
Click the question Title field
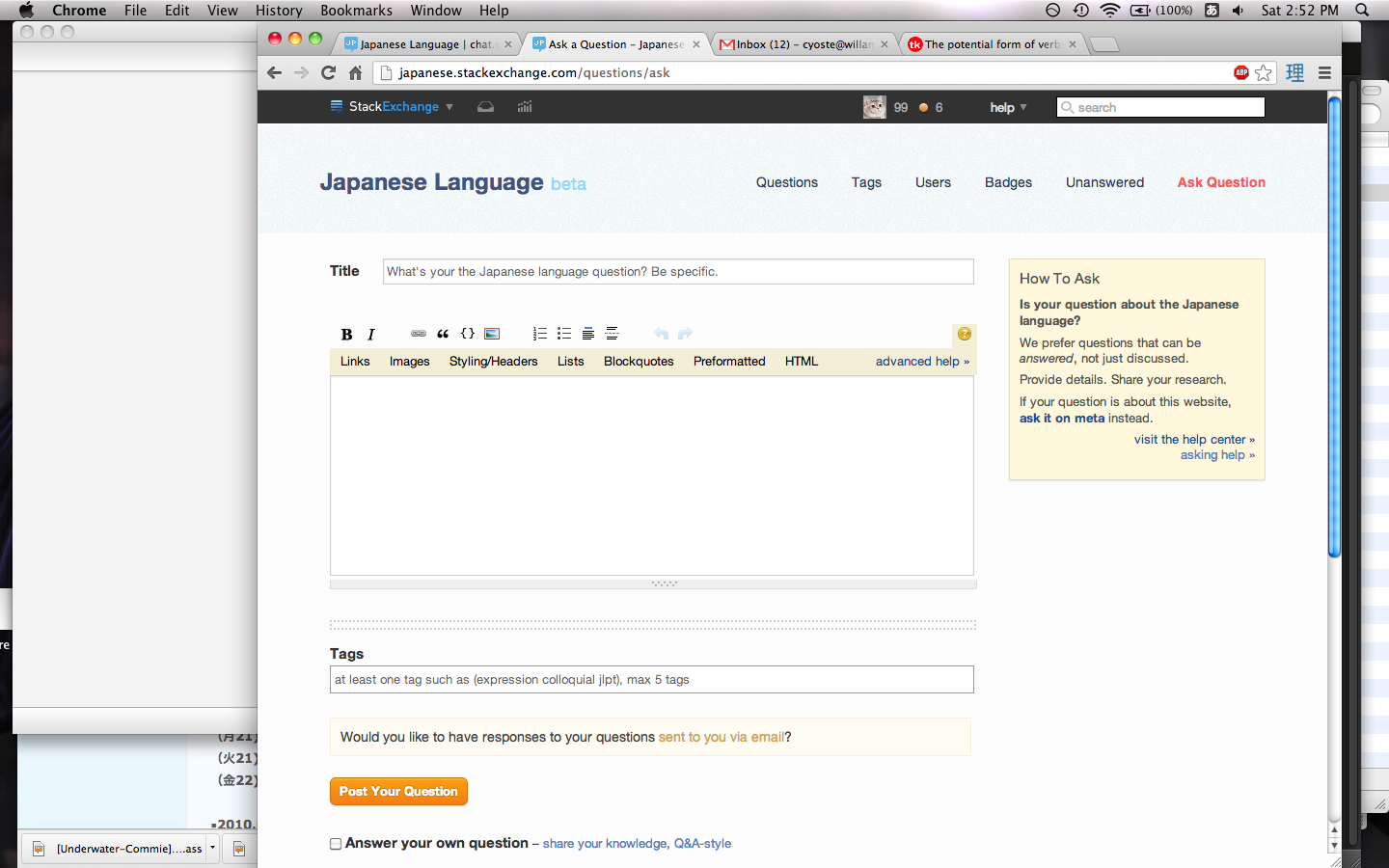(678, 271)
